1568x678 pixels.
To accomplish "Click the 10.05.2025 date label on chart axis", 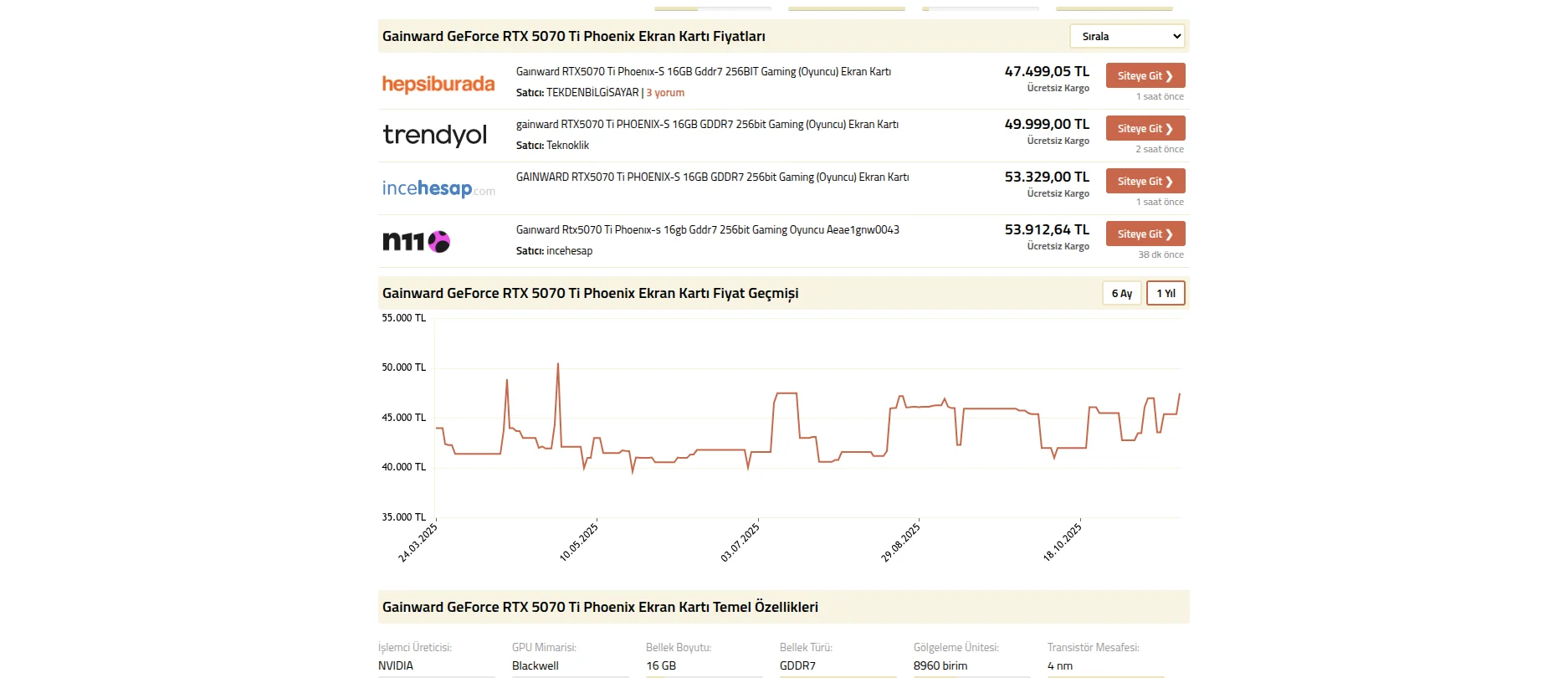I will (x=579, y=542).
